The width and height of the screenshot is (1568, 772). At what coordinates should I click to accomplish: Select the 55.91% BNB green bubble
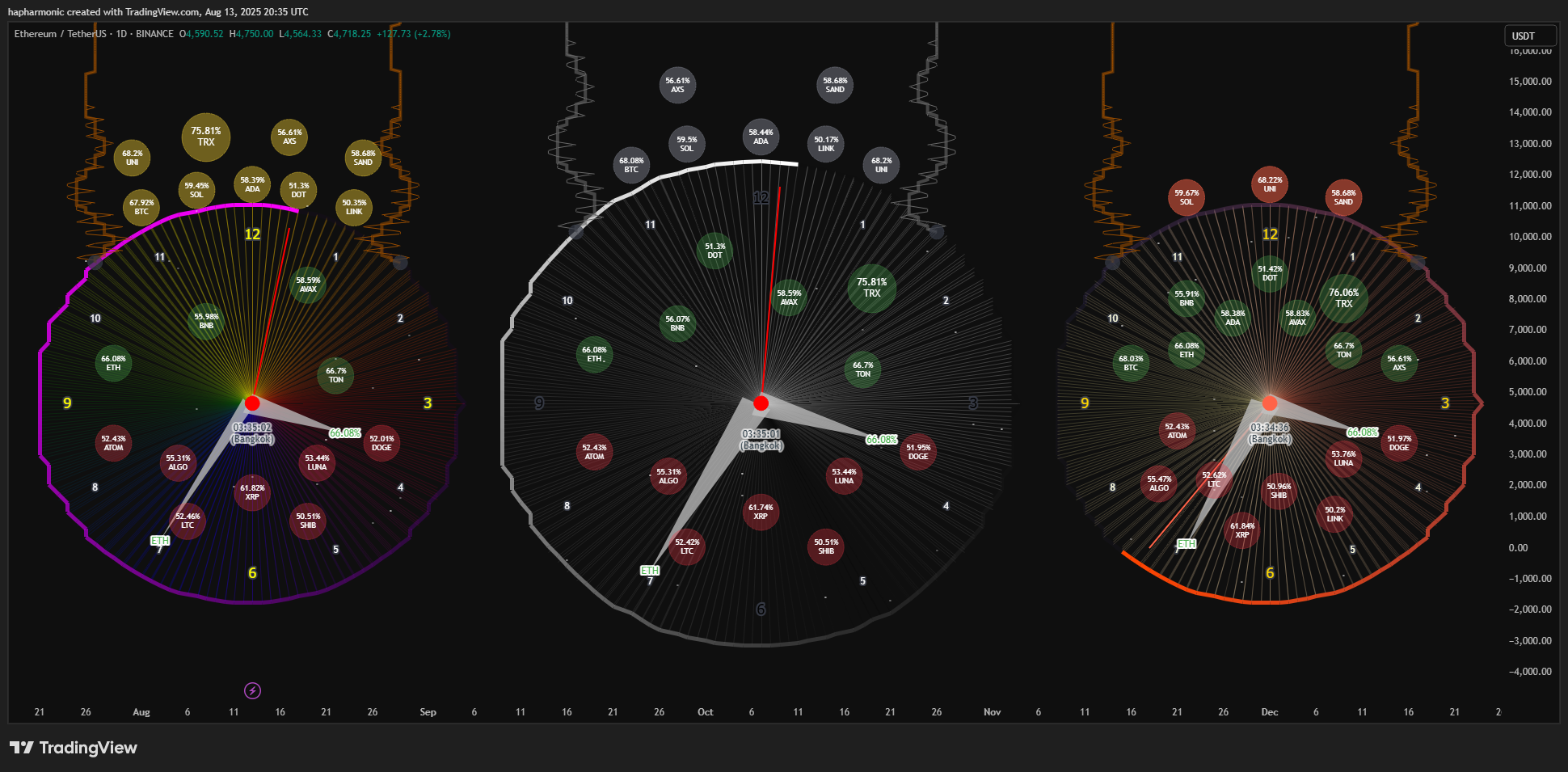point(1187,298)
